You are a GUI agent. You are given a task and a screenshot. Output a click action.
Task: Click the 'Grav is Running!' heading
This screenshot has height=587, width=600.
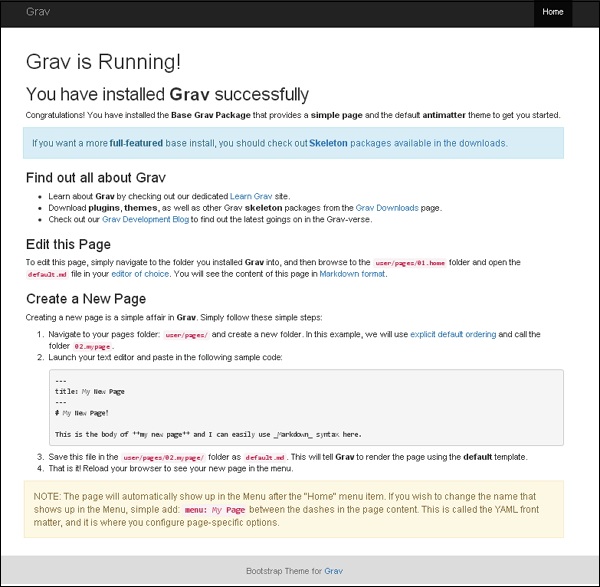(x=104, y=61)
